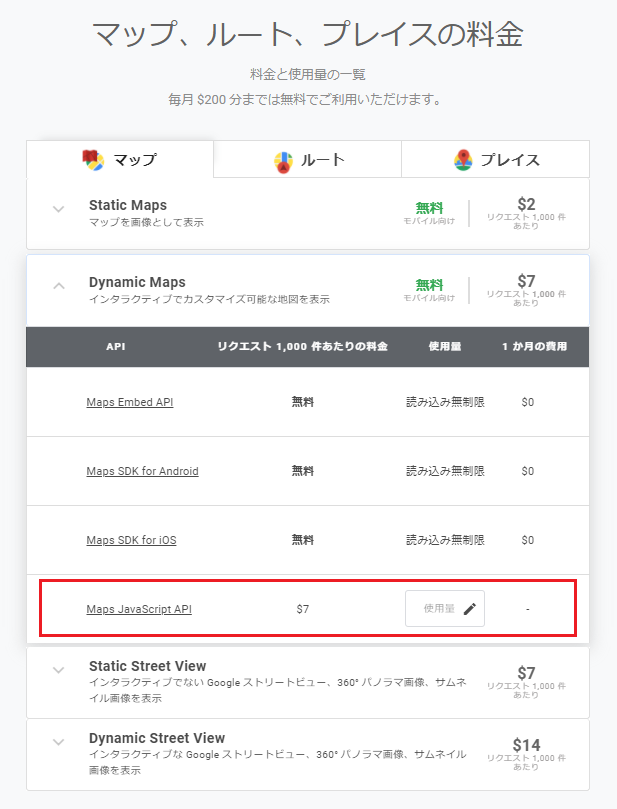The width and height of the screenshot is (617, 809).
Task: Click the $0 cost in Maps Embed API row
Action: (527, 402)
